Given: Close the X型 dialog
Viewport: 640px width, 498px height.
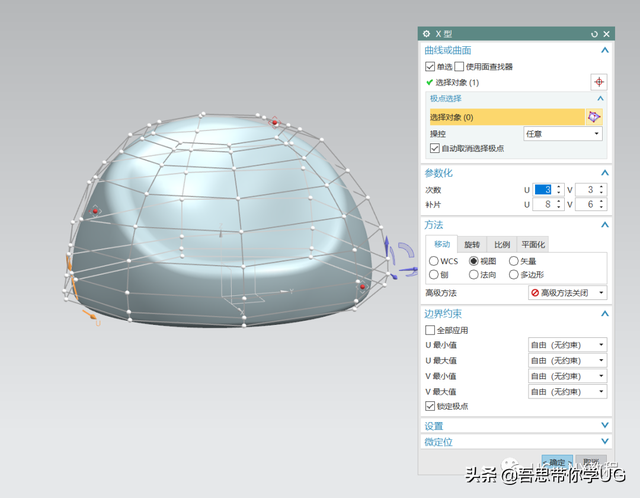Looking at the screenshot, I should pos(607,34).
